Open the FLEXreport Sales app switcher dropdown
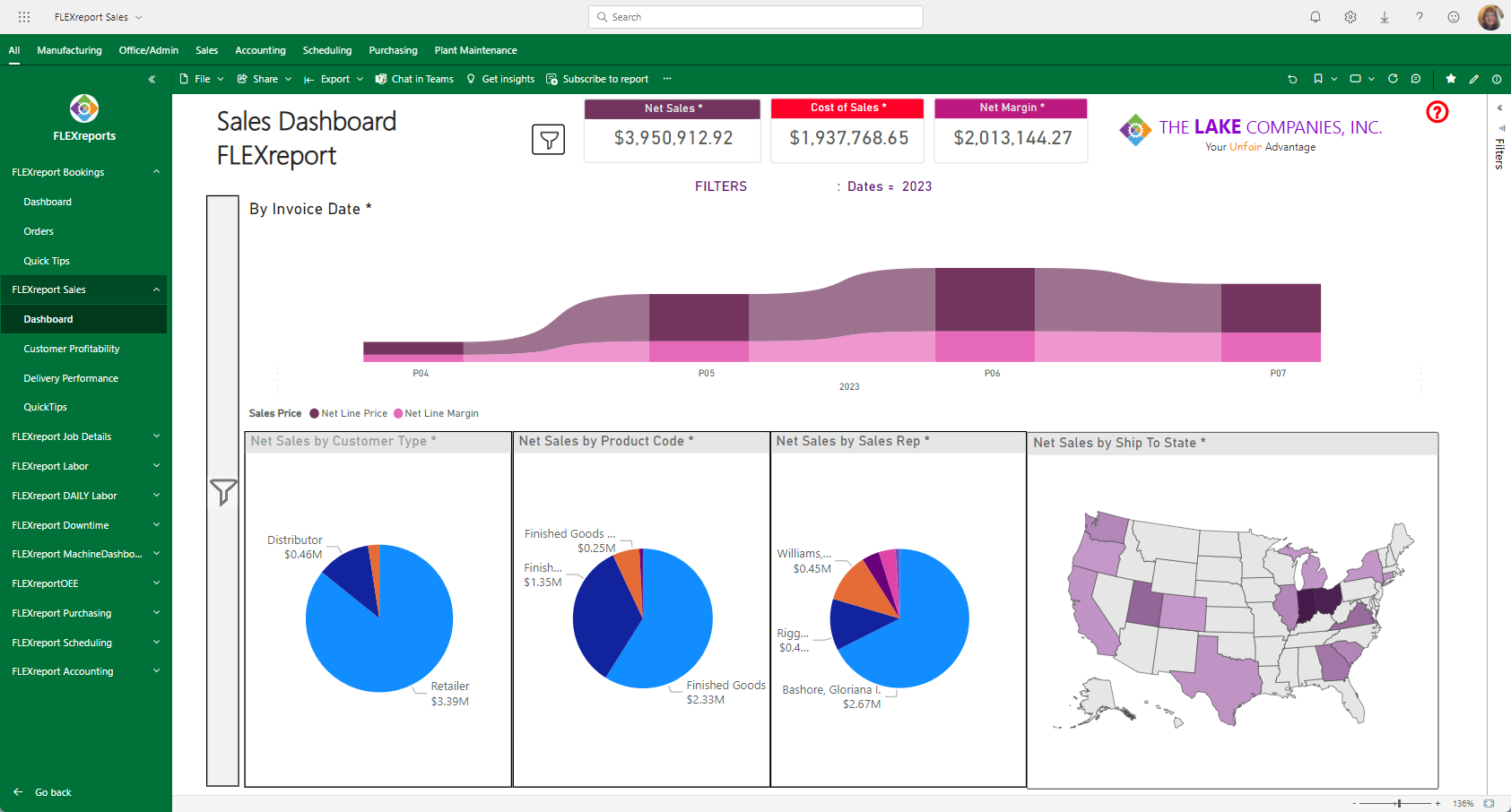The image size is (1511, 812). (x=98, y=17)
